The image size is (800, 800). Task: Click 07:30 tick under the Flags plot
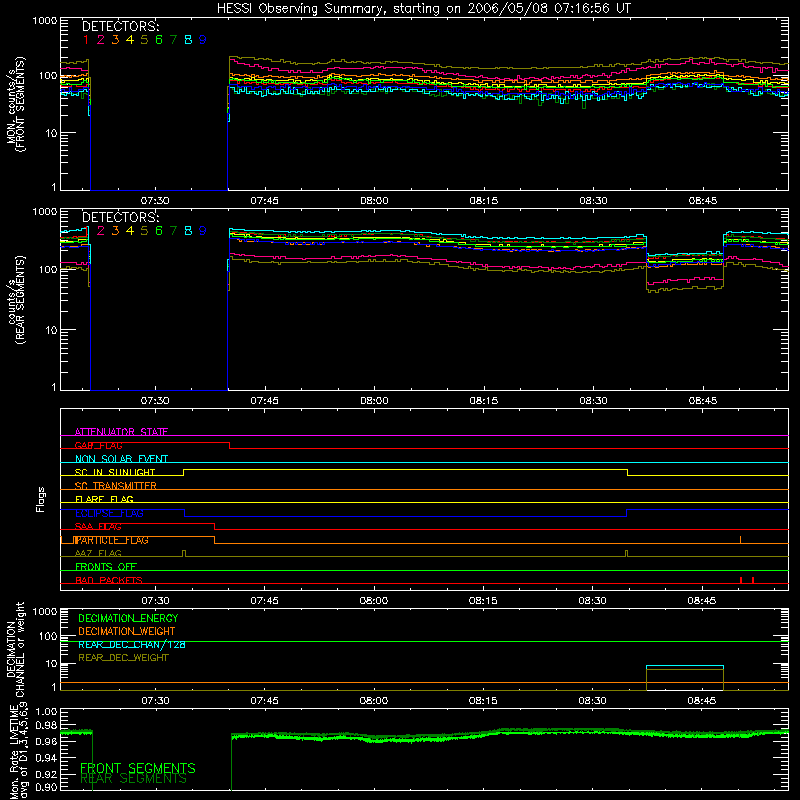[x=155, y=601]
